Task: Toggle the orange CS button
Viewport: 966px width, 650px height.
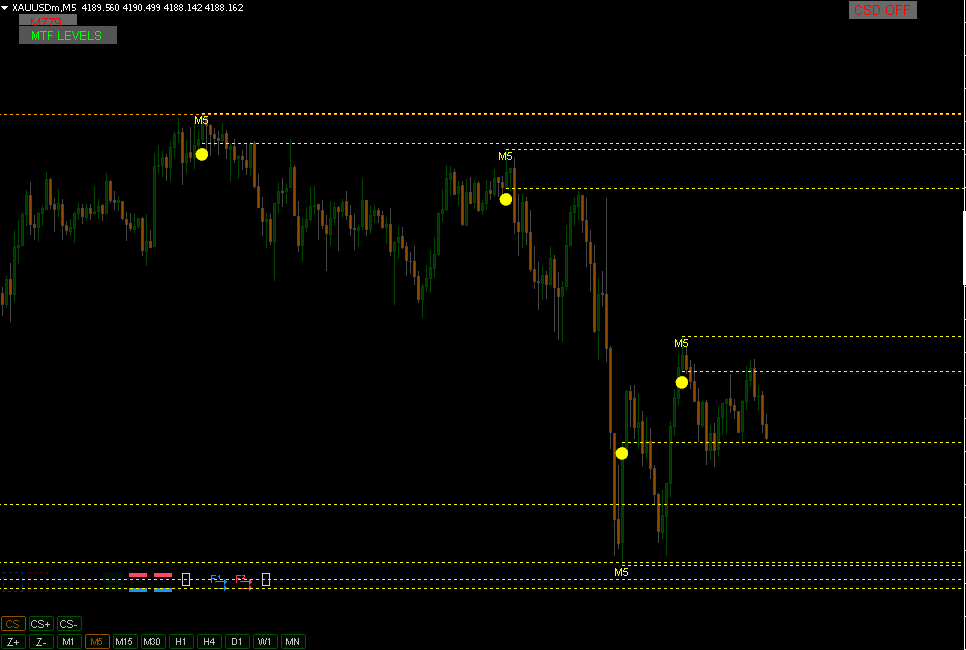Action: click(x=13, y=624)
